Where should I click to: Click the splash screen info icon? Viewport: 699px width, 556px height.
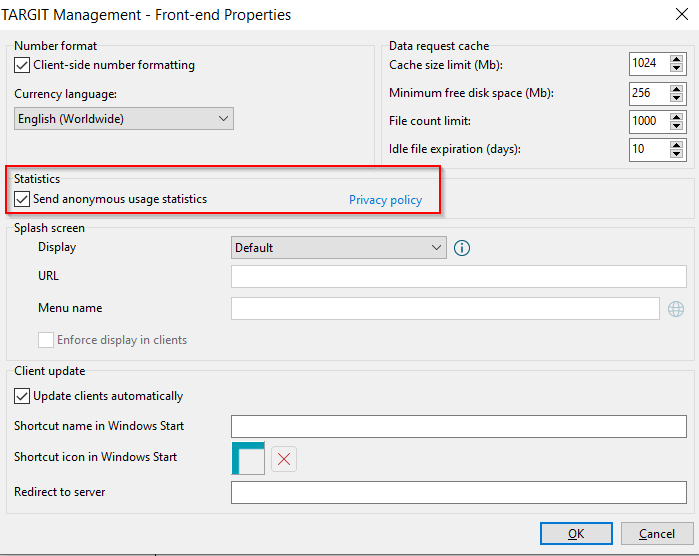[461, 248]
